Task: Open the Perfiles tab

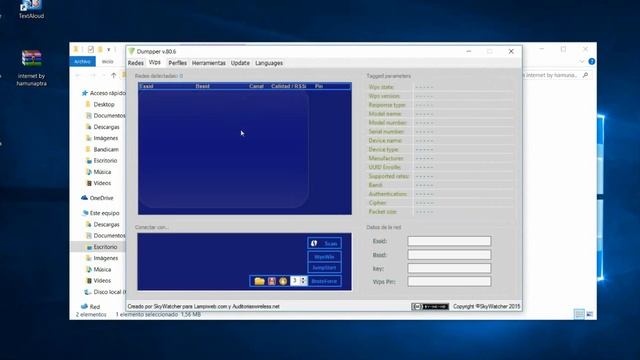Action: [x=178, y=63]
